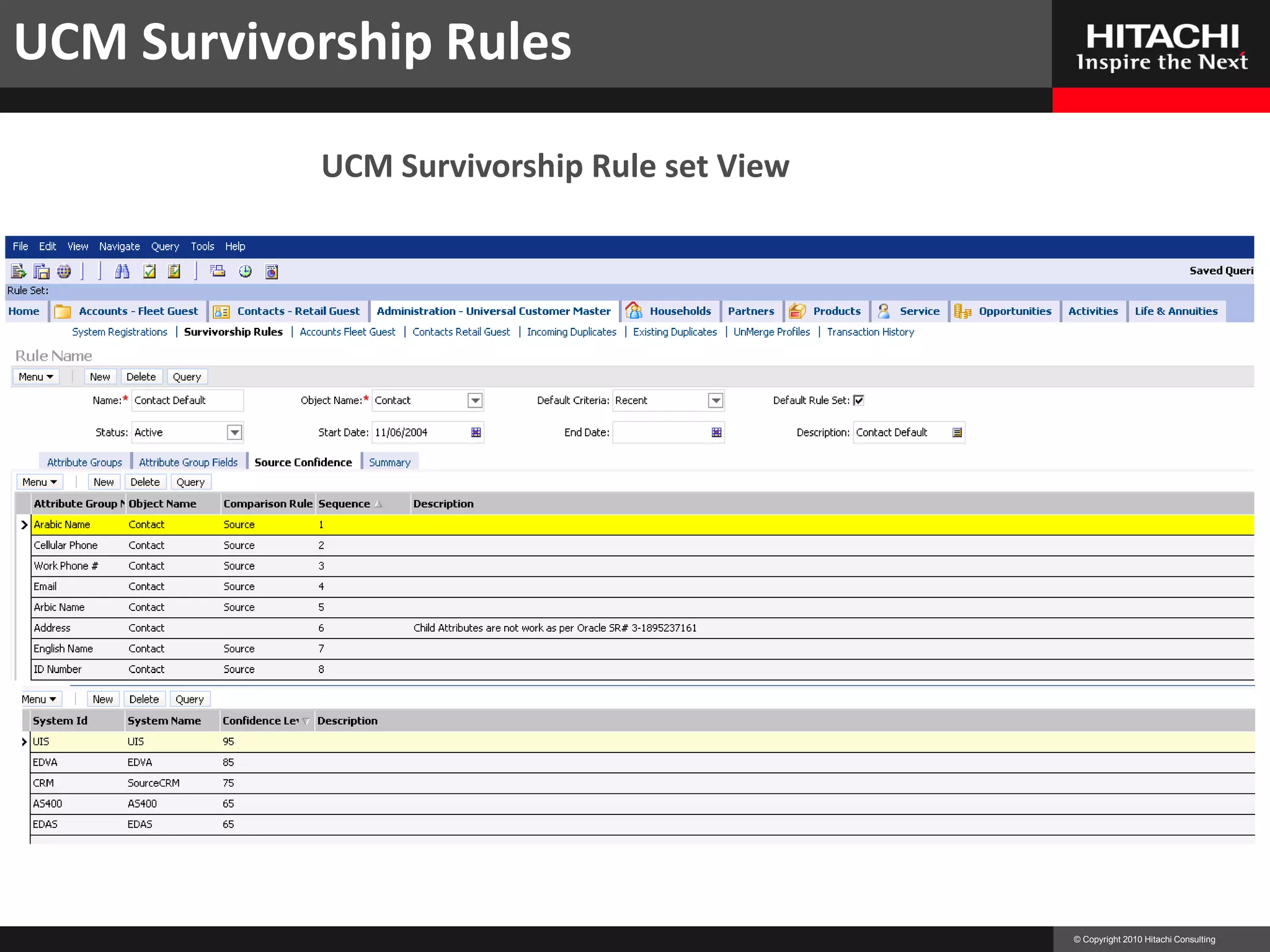Image resolution: width=1270 pixels, height=952 pixels.
Task: Open the Tools menu
Action: click(x=202, y=246)
